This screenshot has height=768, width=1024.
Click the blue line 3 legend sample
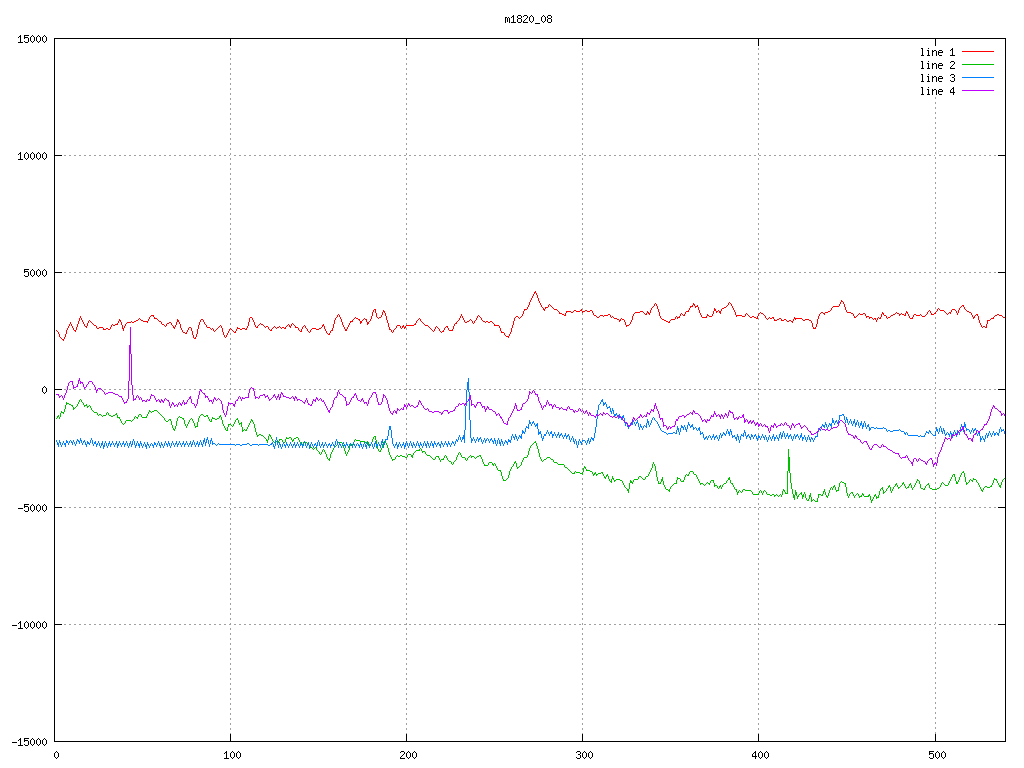point(978,78)
